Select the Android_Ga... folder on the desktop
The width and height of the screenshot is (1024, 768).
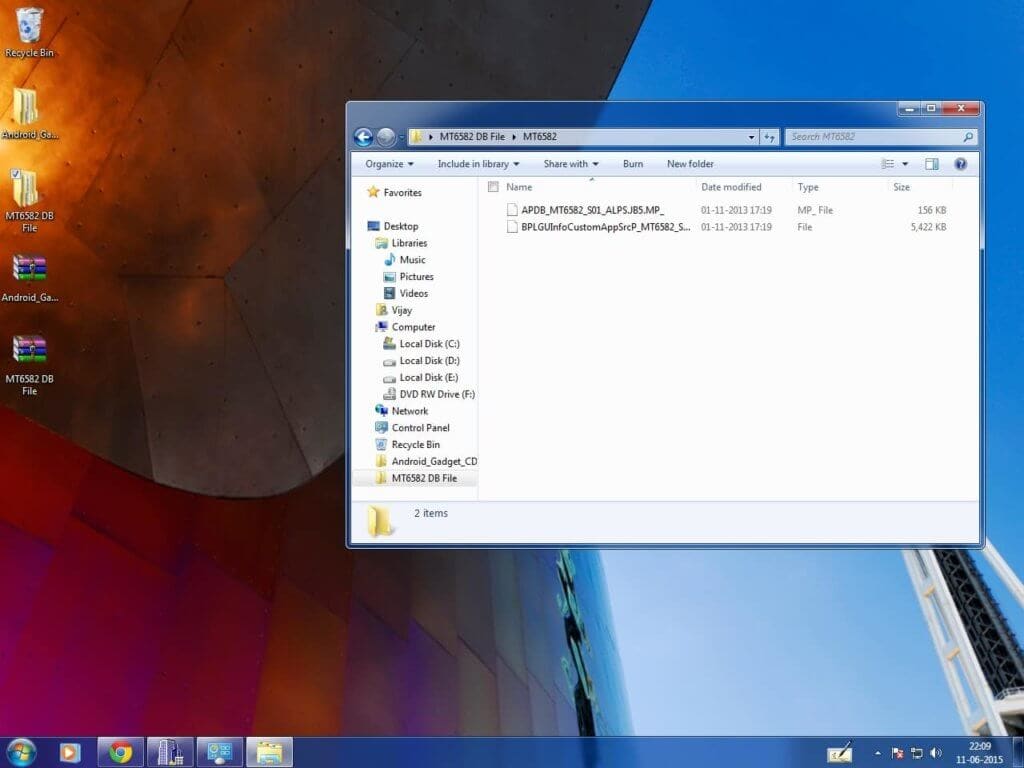click(29, 114)
